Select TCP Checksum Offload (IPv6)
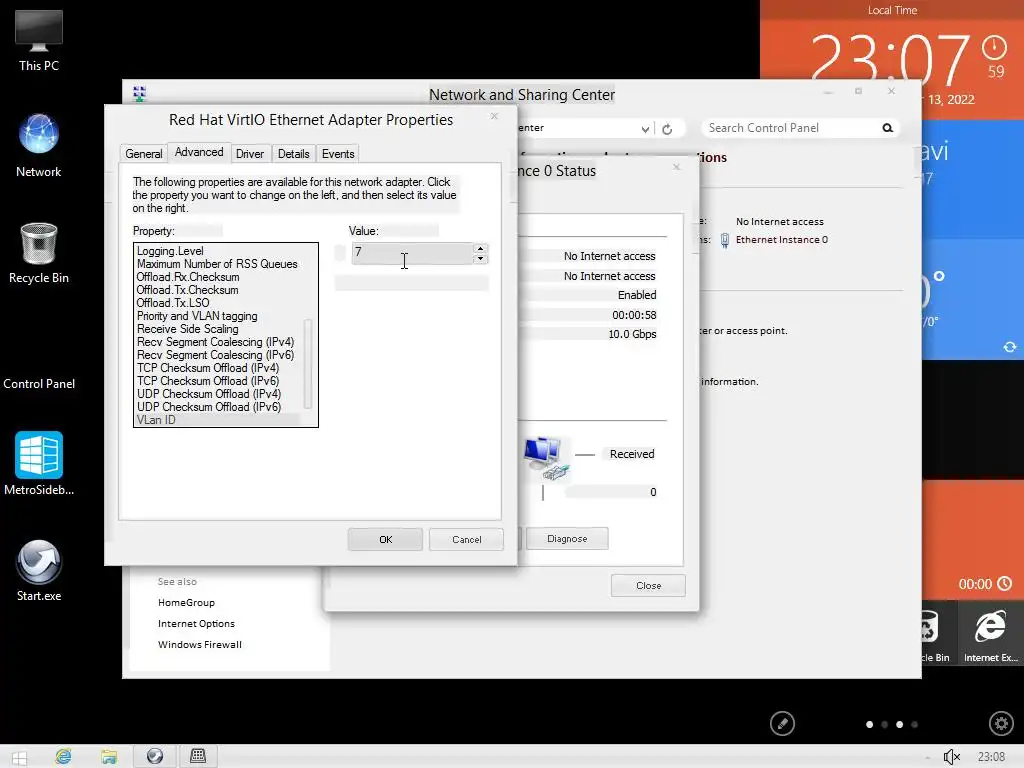 pos(208,381)
